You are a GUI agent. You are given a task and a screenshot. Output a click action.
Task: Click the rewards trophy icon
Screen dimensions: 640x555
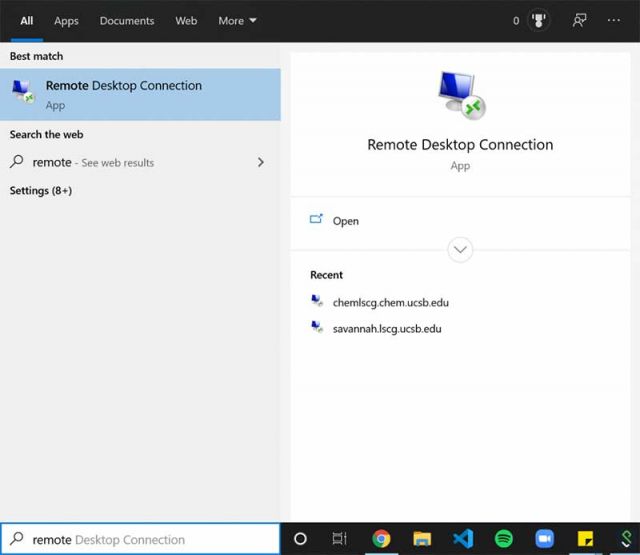[538, 20]
